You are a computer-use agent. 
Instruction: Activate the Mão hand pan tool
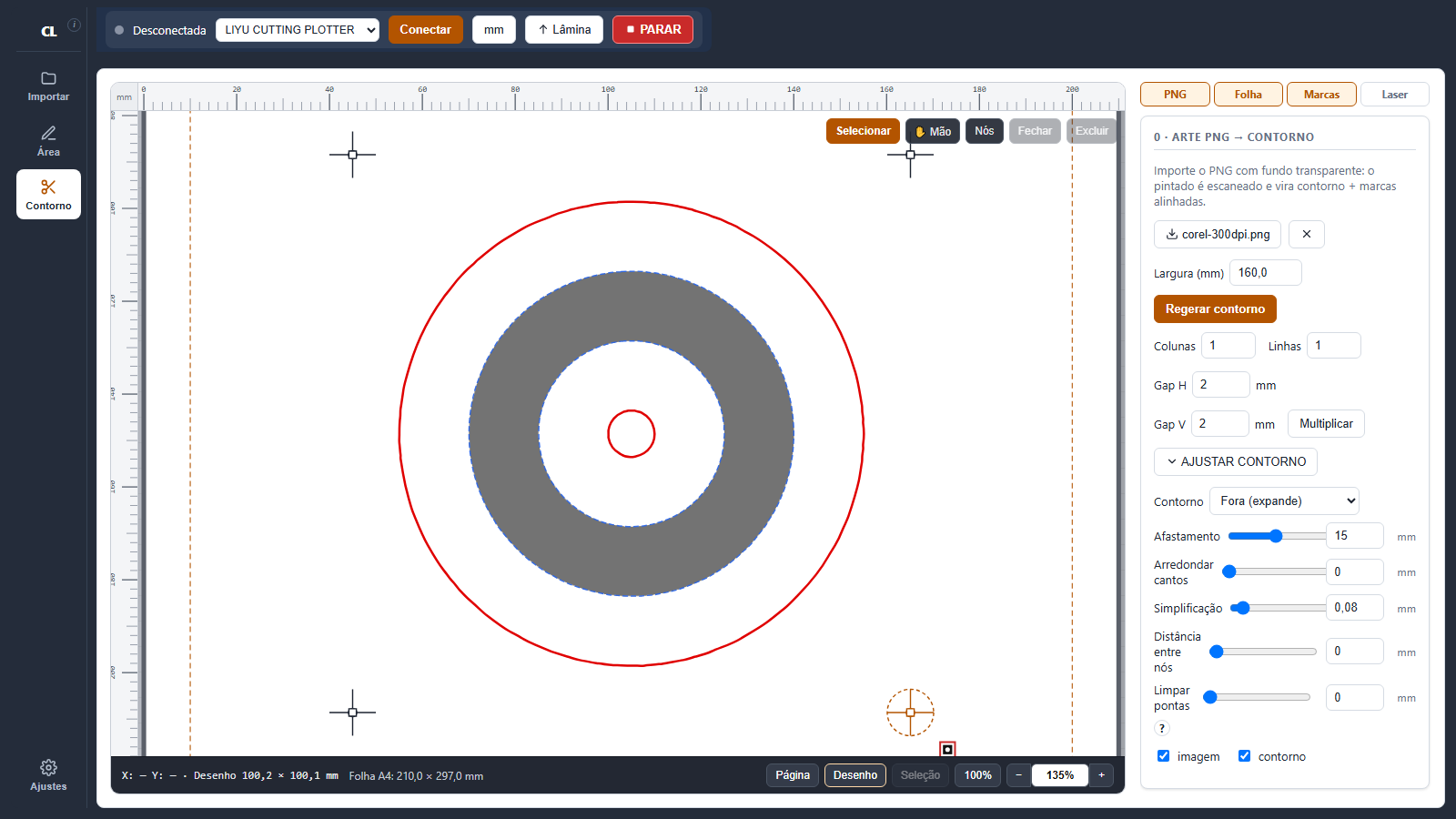(x=933, y=131)
